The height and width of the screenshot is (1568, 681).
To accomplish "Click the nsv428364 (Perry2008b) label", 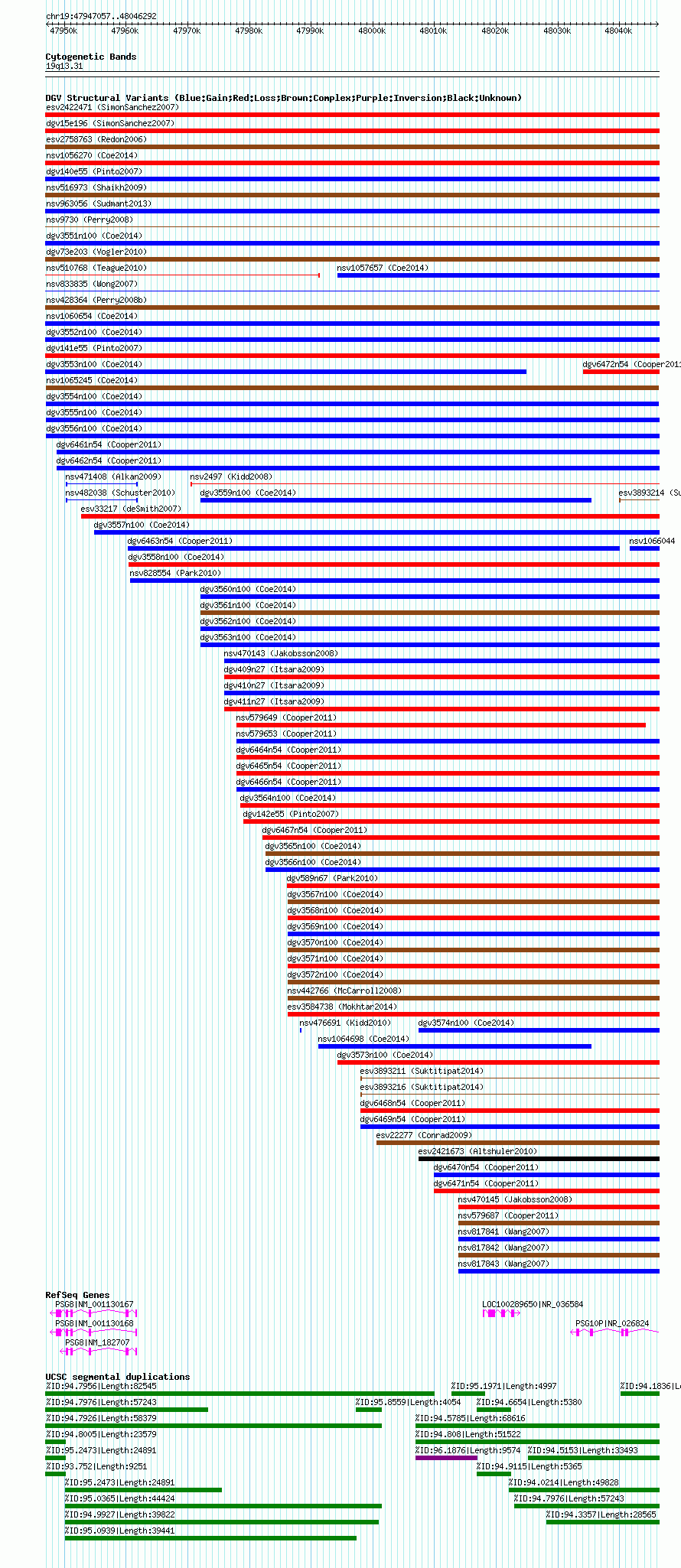I will (x=96, y=300).
